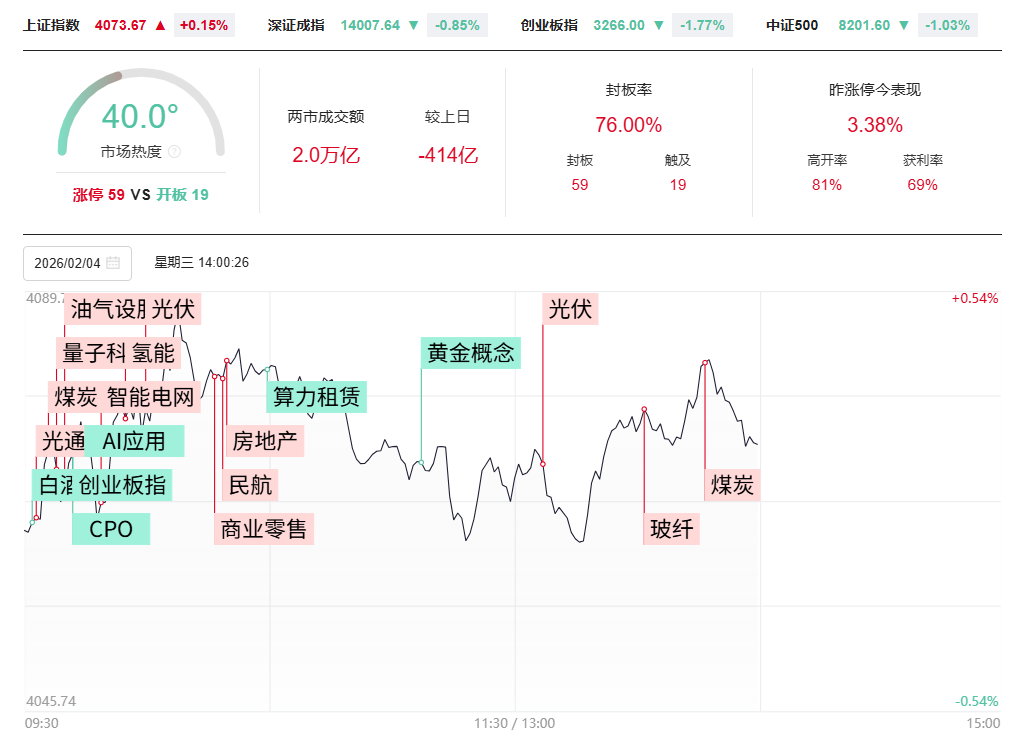The image size is (1016, 745).
Task: Click the AI应用 label on the chart
Action: (x=134, y=441)
